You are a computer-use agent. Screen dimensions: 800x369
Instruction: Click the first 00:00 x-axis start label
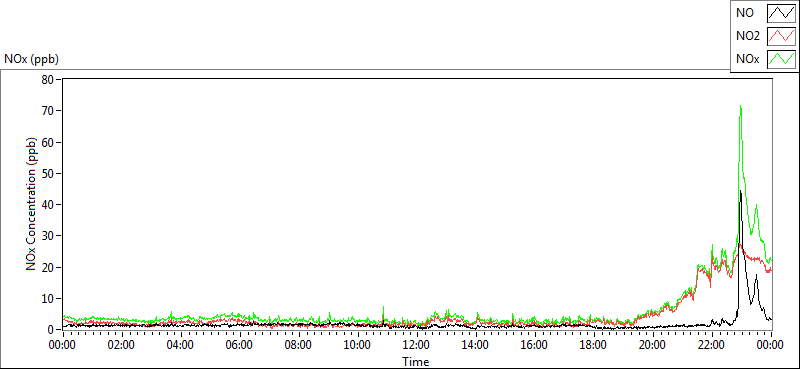[62, 345]
